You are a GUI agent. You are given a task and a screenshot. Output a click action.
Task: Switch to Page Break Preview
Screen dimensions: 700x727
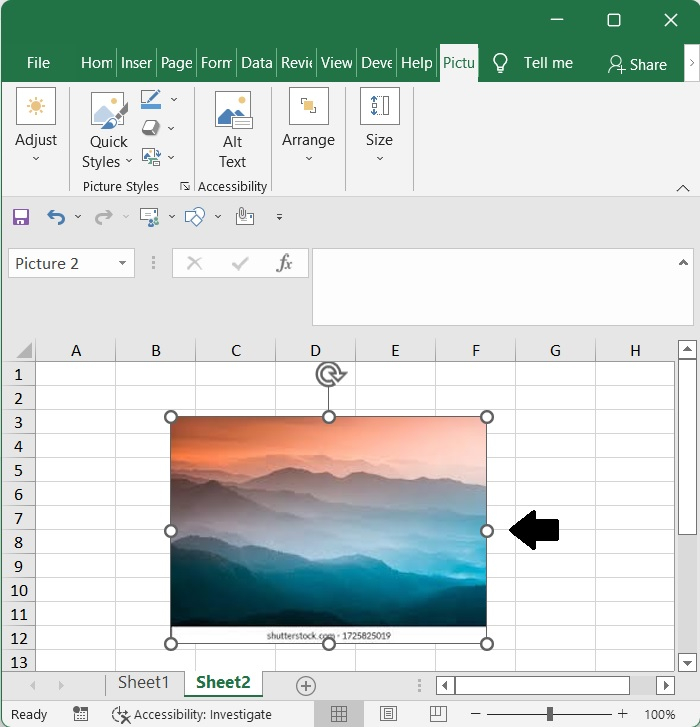(438, 714)
